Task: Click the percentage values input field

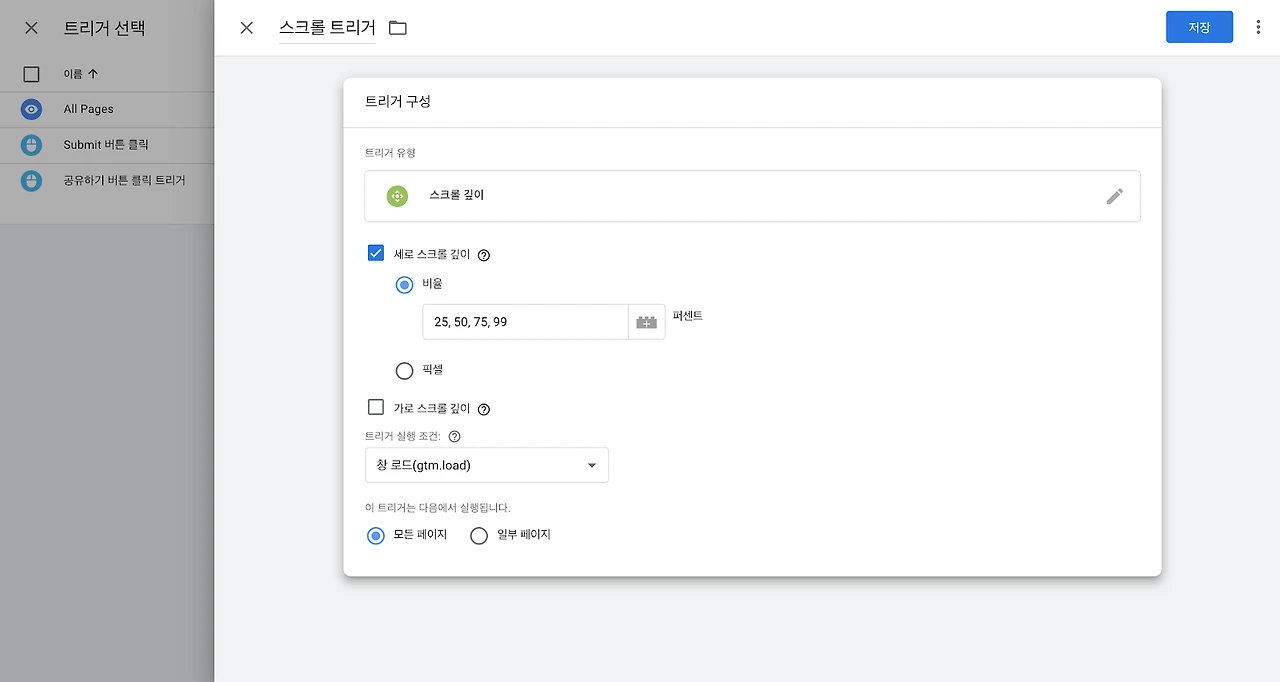Action: [x=525, y=322]
